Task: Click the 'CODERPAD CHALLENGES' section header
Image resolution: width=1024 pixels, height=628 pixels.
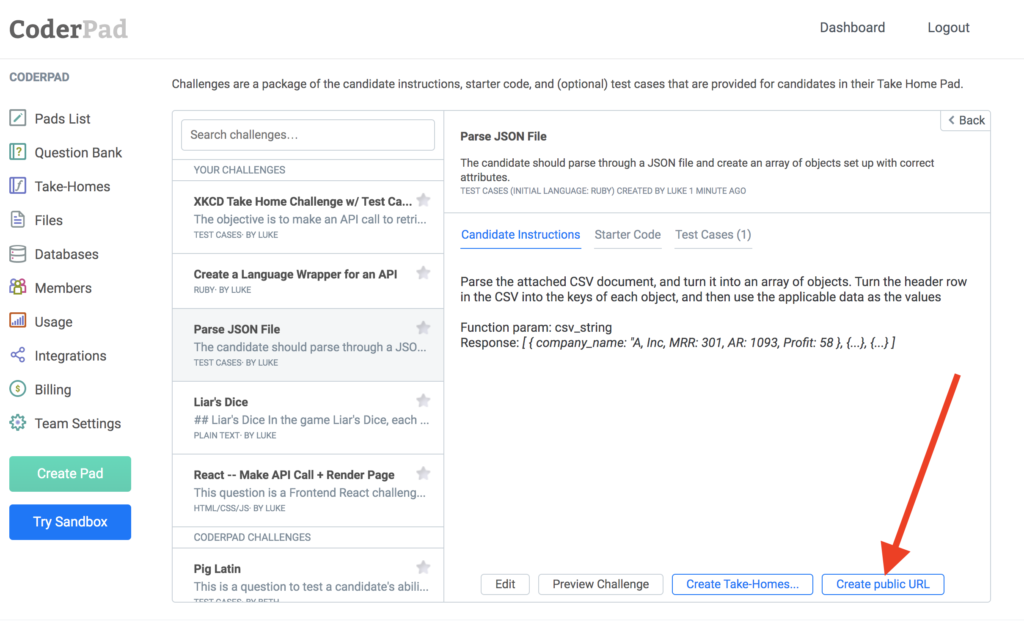Action: pos(252,537)
